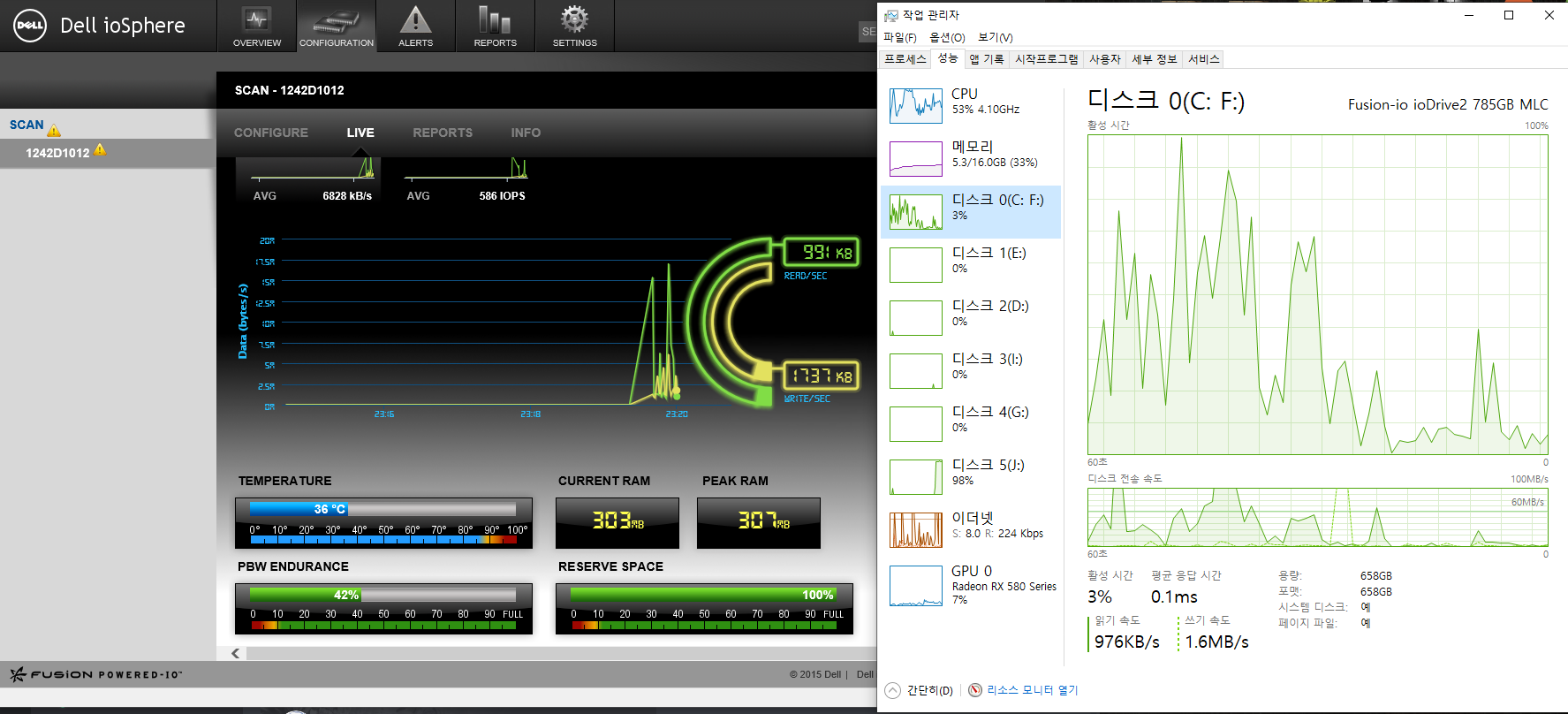Image resolution: width=1568 pixels, height=714 pixels.
Task: Select 디스크 3(I:) in sidebar
Action: click(971, 371)
